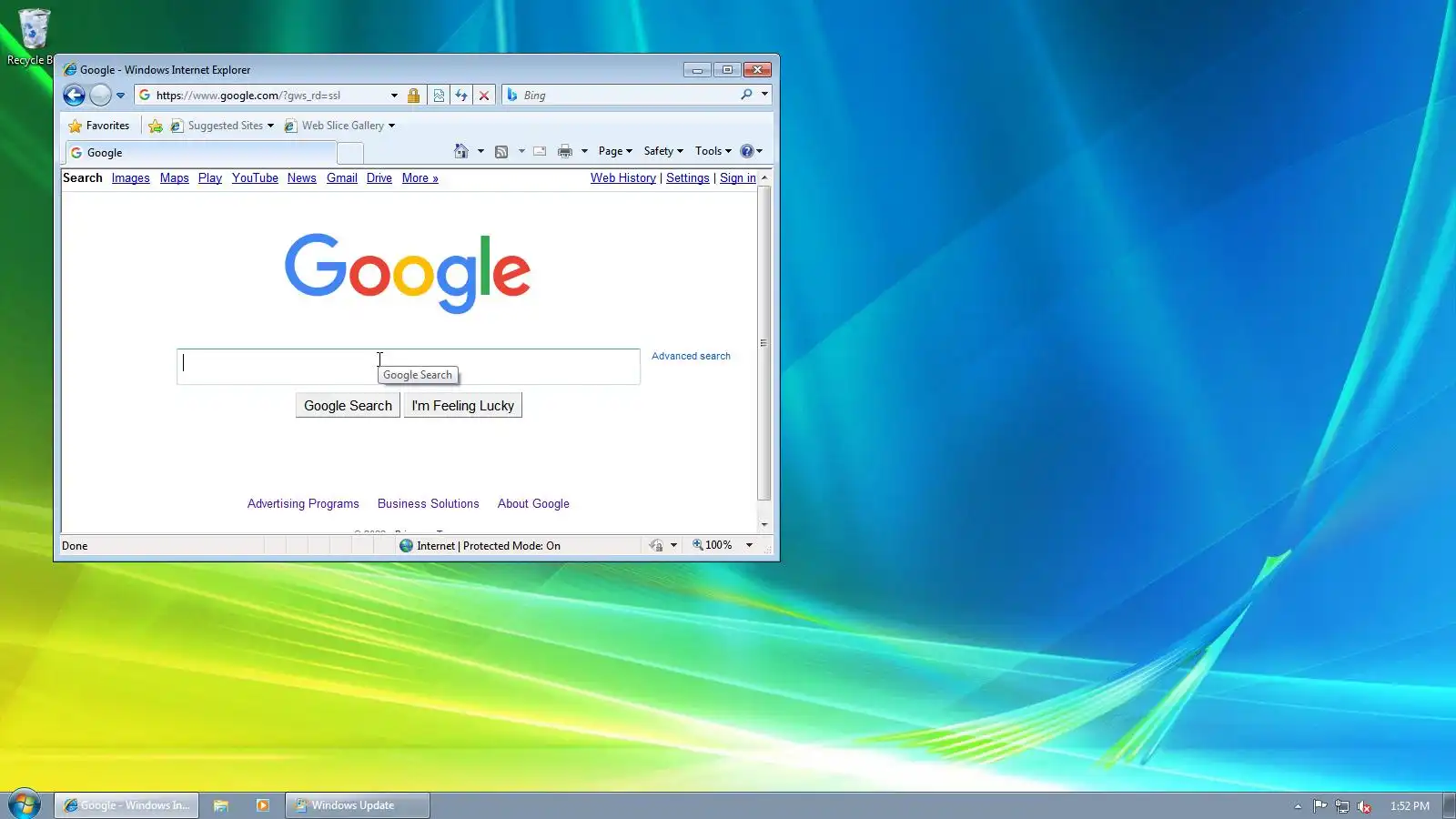Image resolution: width=1456 pixels, height=819 pixels.
Task: Launch Windows Media Player from taskbar
Action: pos(263,805)
